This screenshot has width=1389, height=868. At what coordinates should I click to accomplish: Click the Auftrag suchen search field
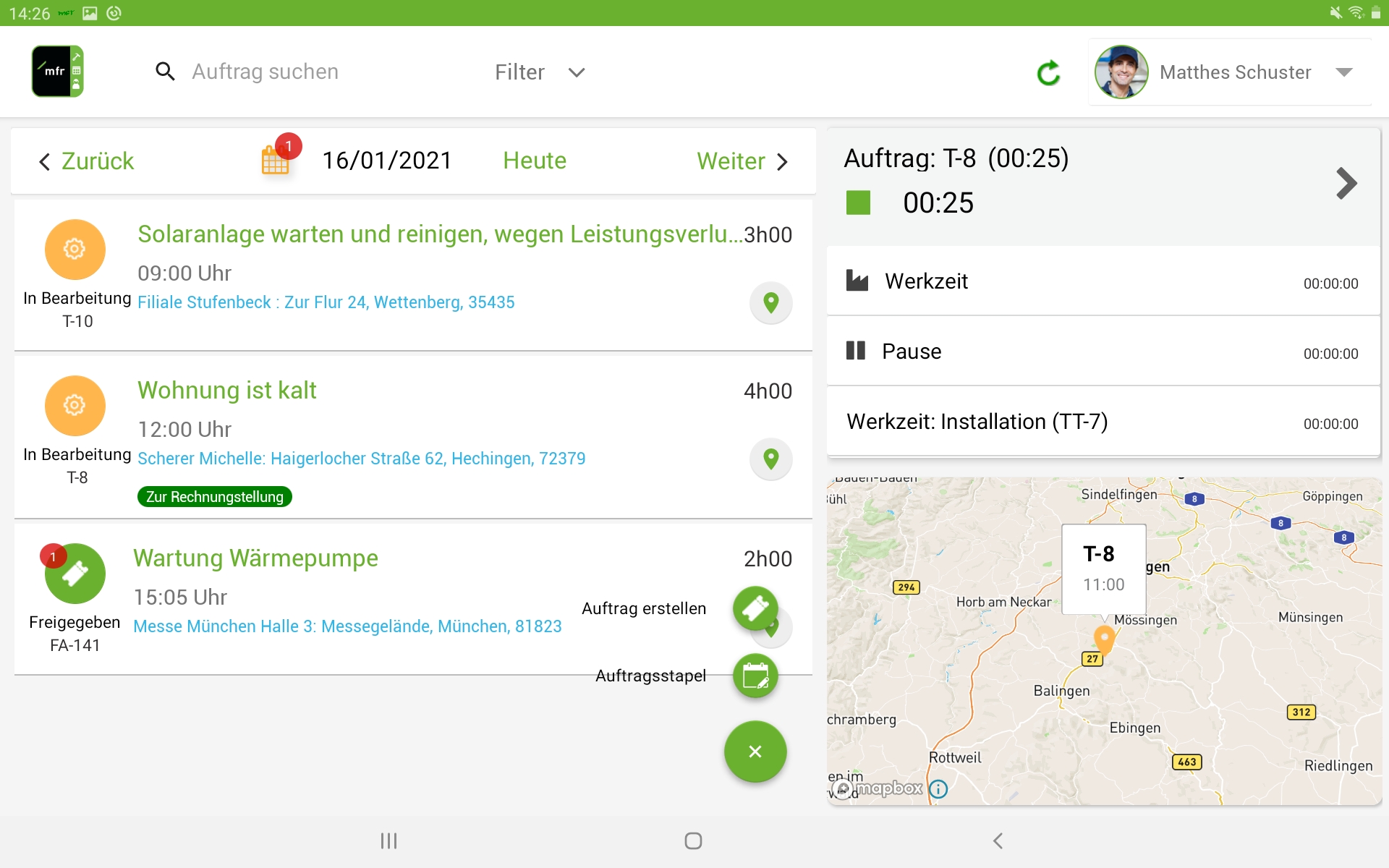266,72
